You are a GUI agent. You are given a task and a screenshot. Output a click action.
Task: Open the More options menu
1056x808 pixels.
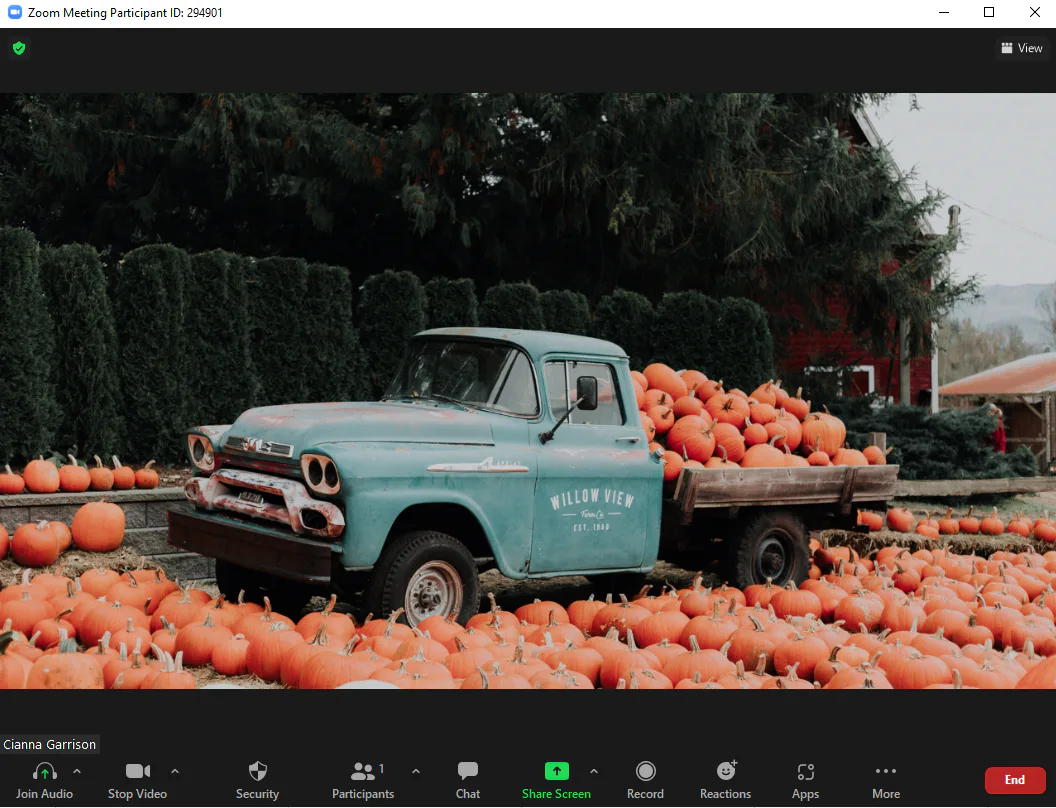886,781
